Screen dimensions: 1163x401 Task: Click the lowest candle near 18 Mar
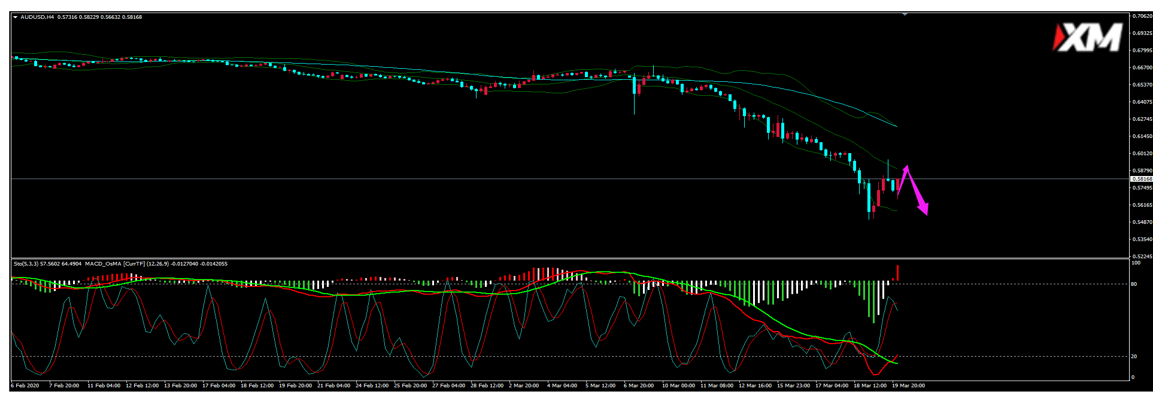click(870, 200)
